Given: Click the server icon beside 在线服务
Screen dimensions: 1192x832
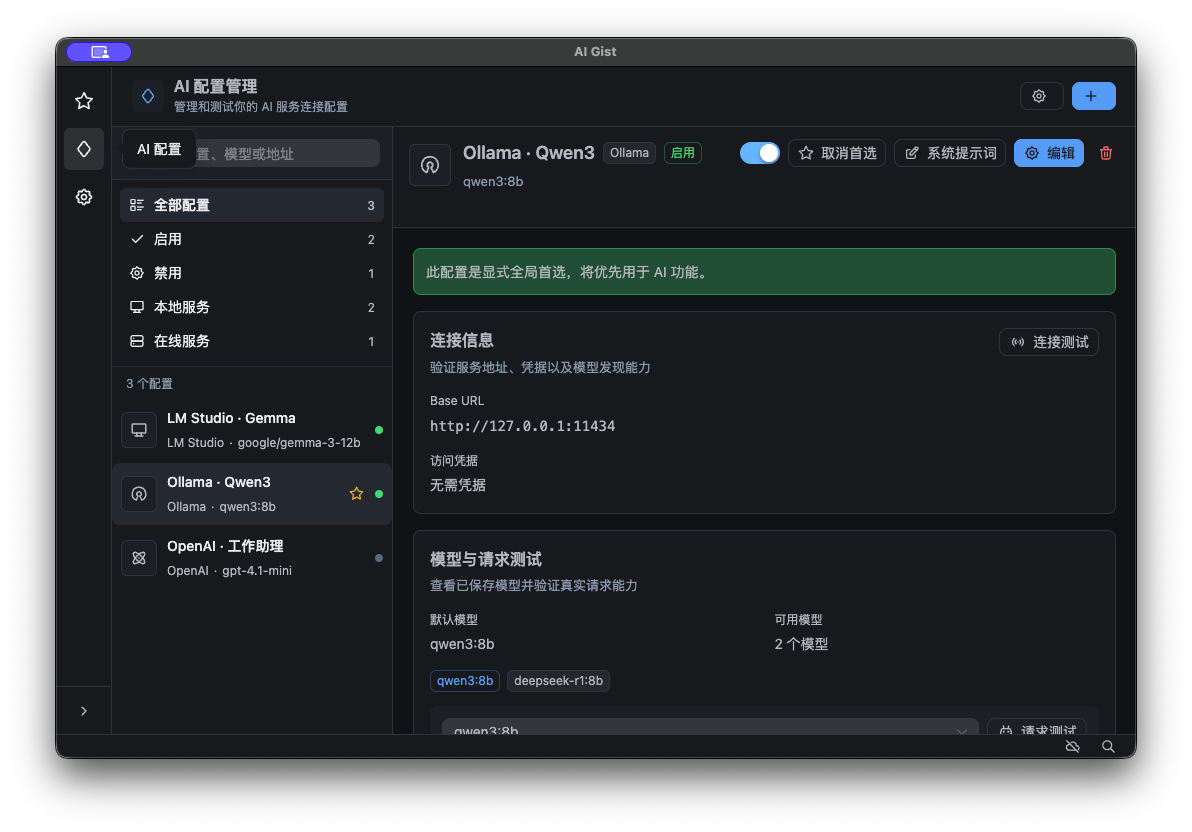Looking at the screenshot, I should 137,341.
